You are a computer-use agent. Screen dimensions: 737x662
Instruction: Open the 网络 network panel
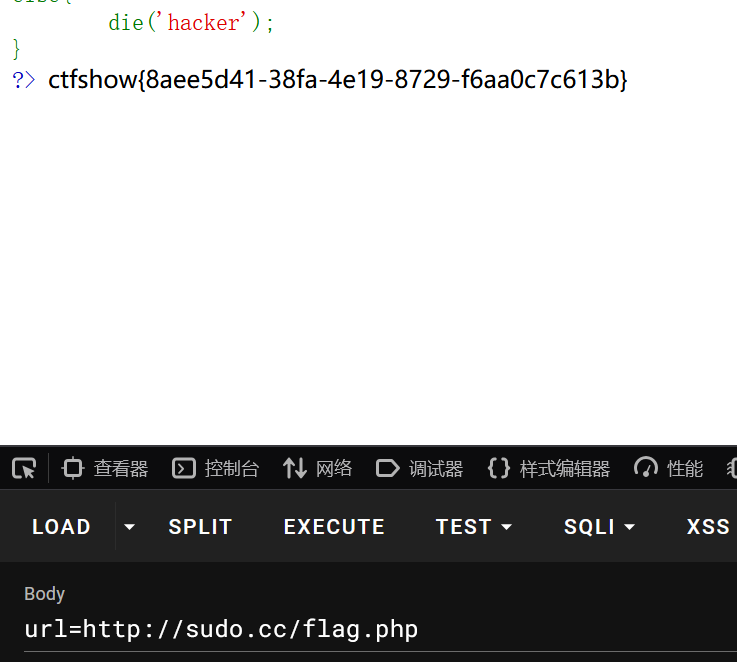click(318, 468)
